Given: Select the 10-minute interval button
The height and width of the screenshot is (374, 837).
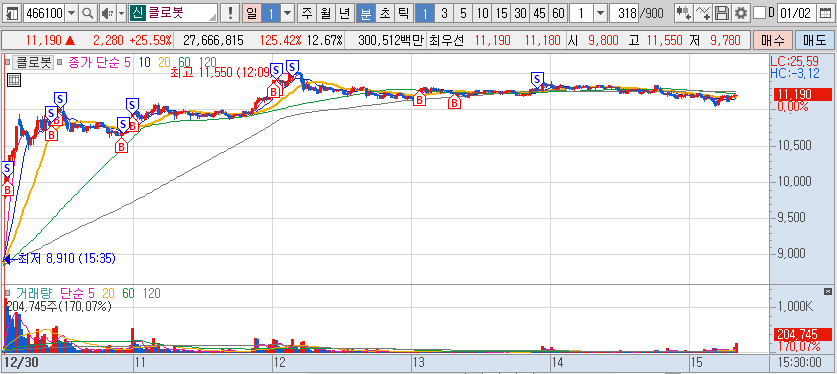Looking at the screenshot, I should 482,13.
